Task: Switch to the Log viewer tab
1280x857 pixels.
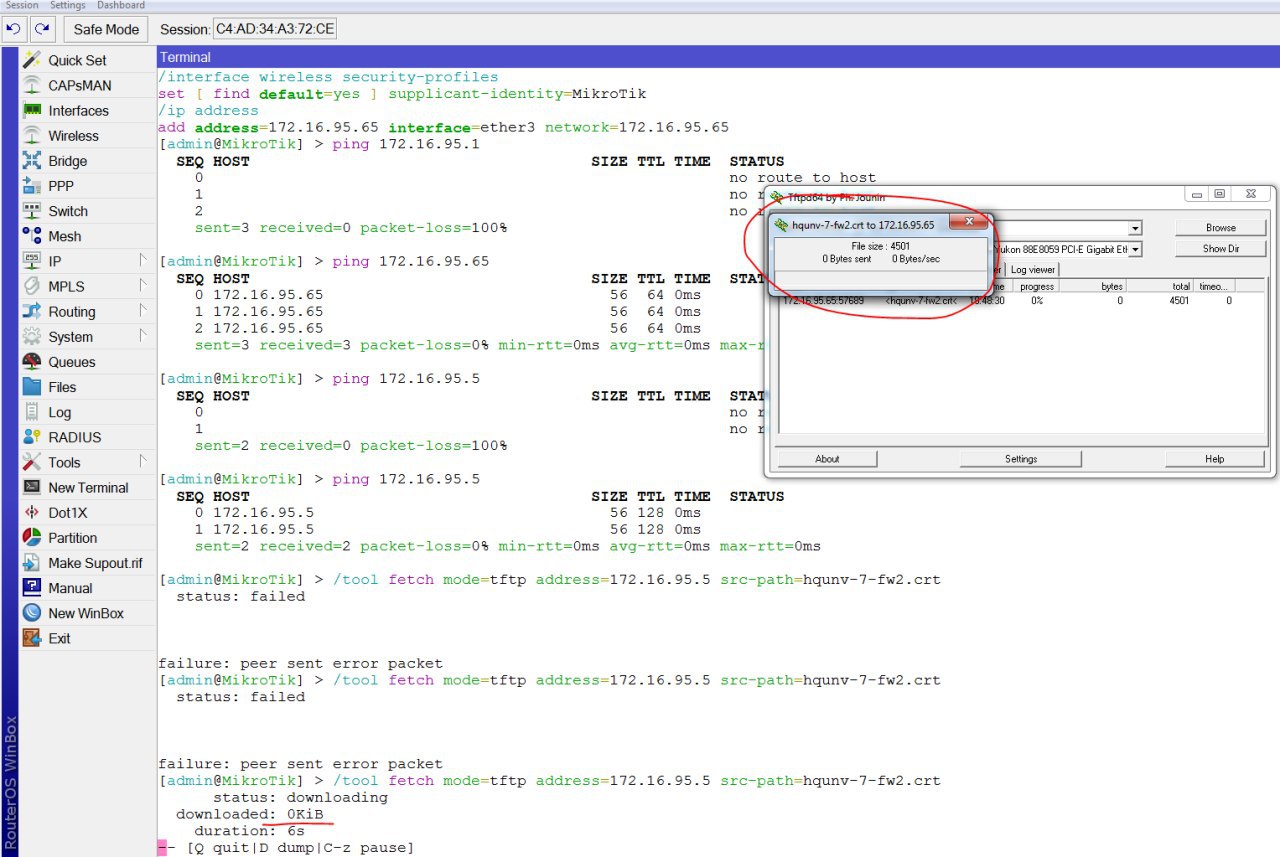Action: pyautogui.click(x=1033, y=270)
